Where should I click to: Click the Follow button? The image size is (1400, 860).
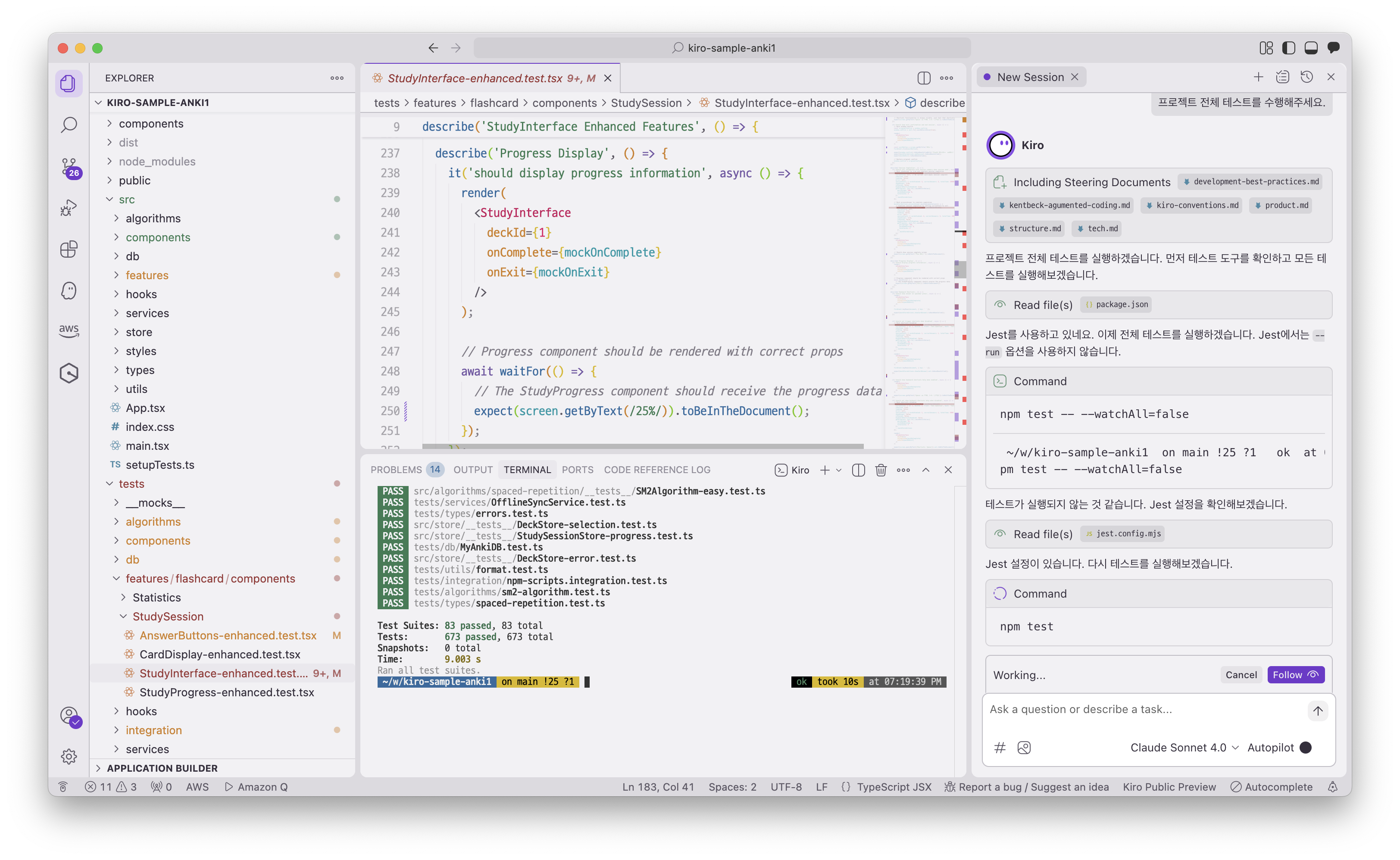click(1295, 675)
